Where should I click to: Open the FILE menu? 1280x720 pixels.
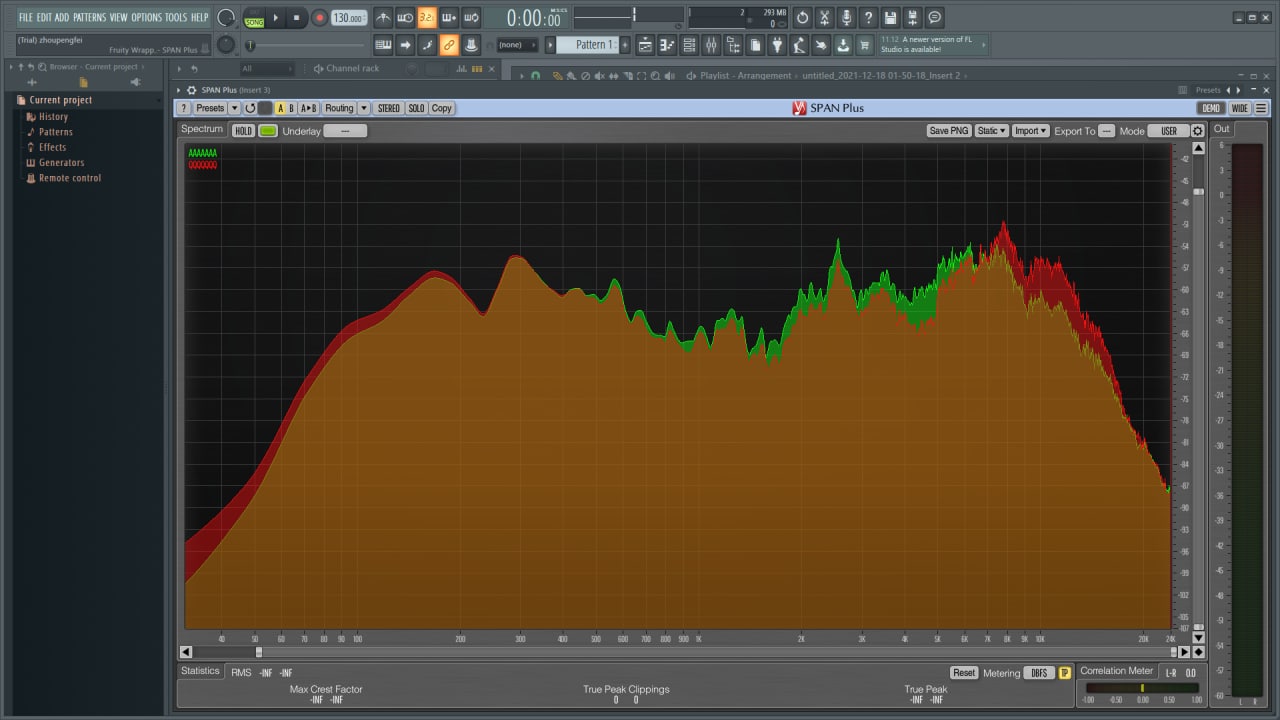click(26, 18)
